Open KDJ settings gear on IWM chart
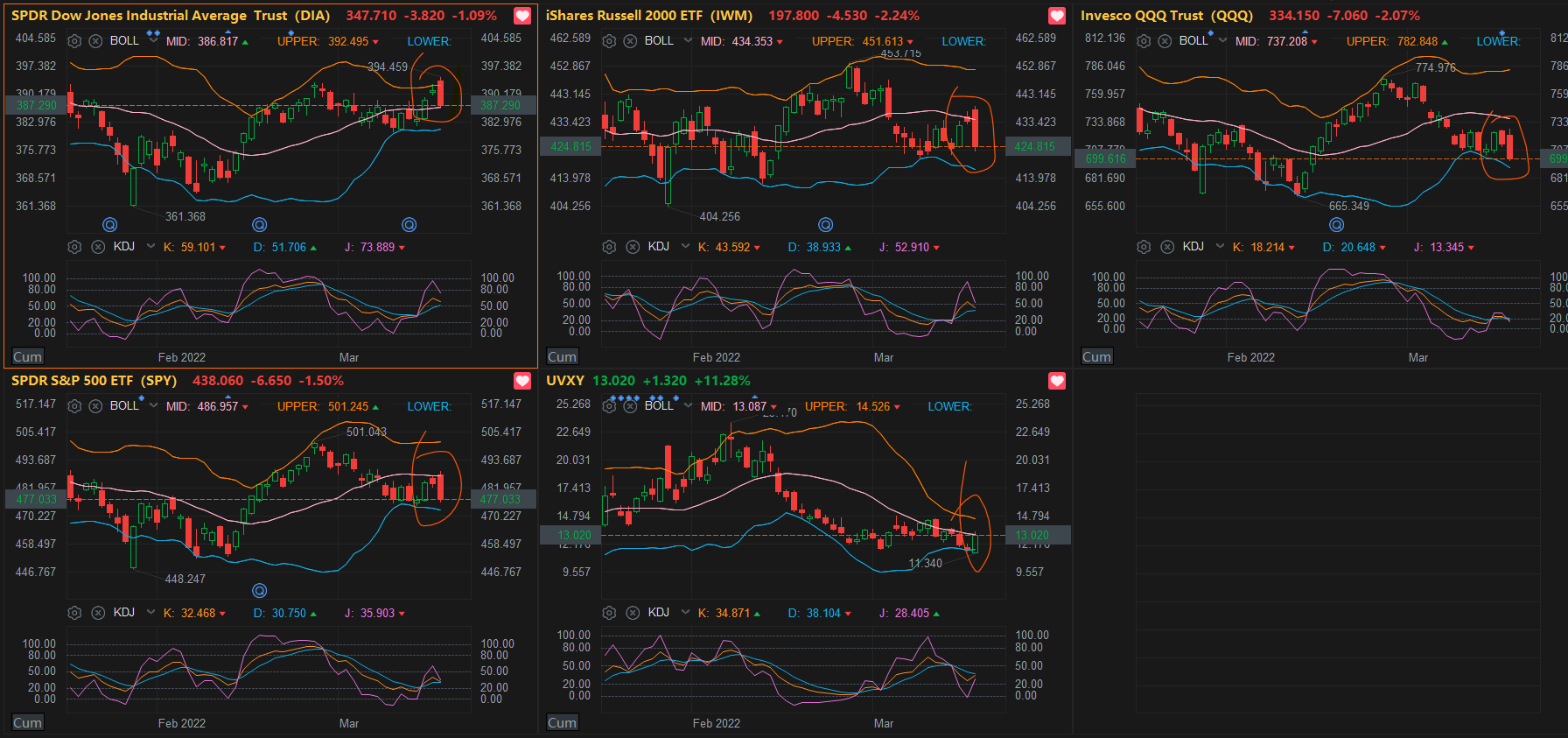 pyautogui.click(x=610, y=247)
